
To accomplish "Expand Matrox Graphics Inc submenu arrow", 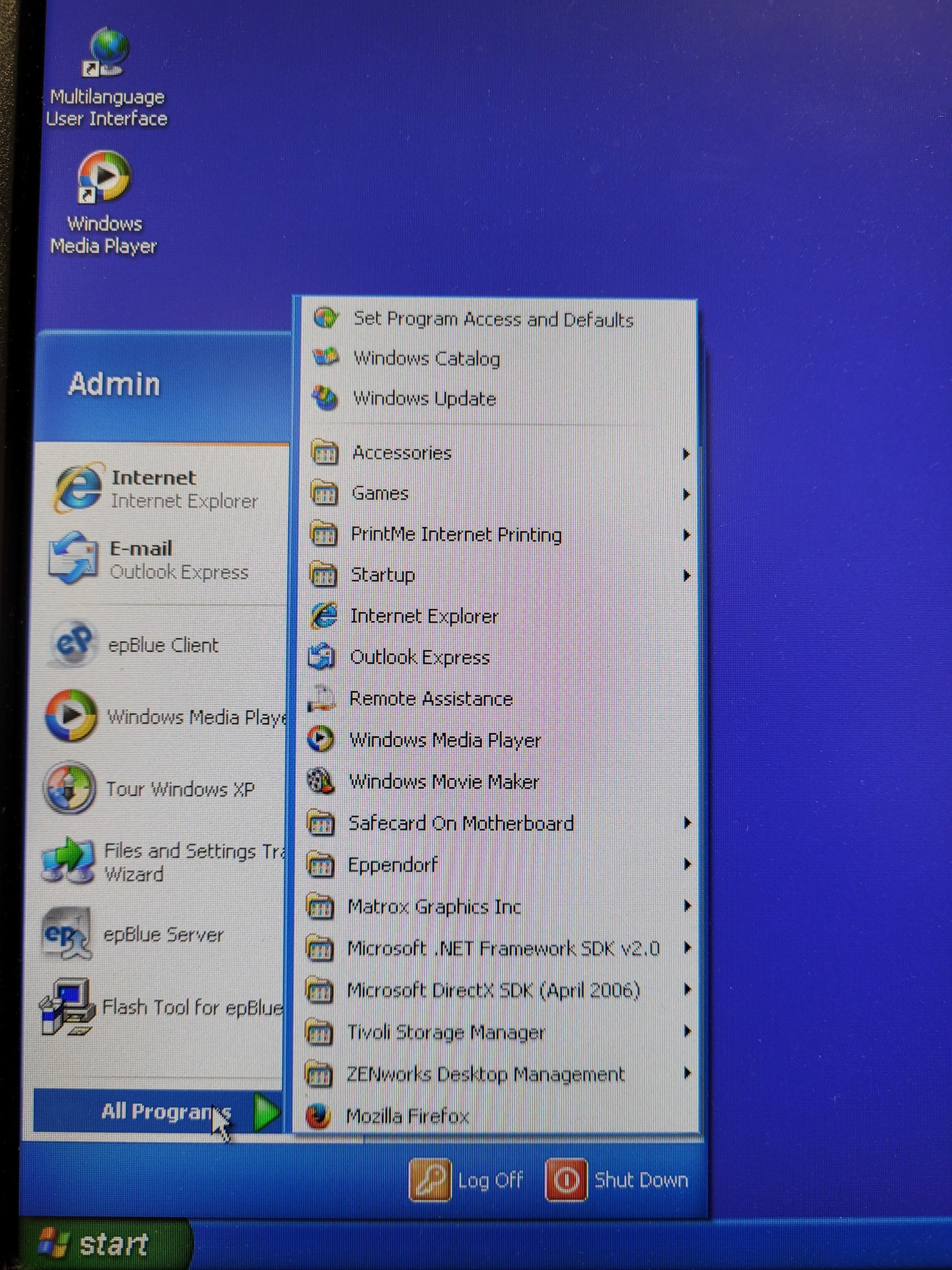I will [x=687, y=905].
